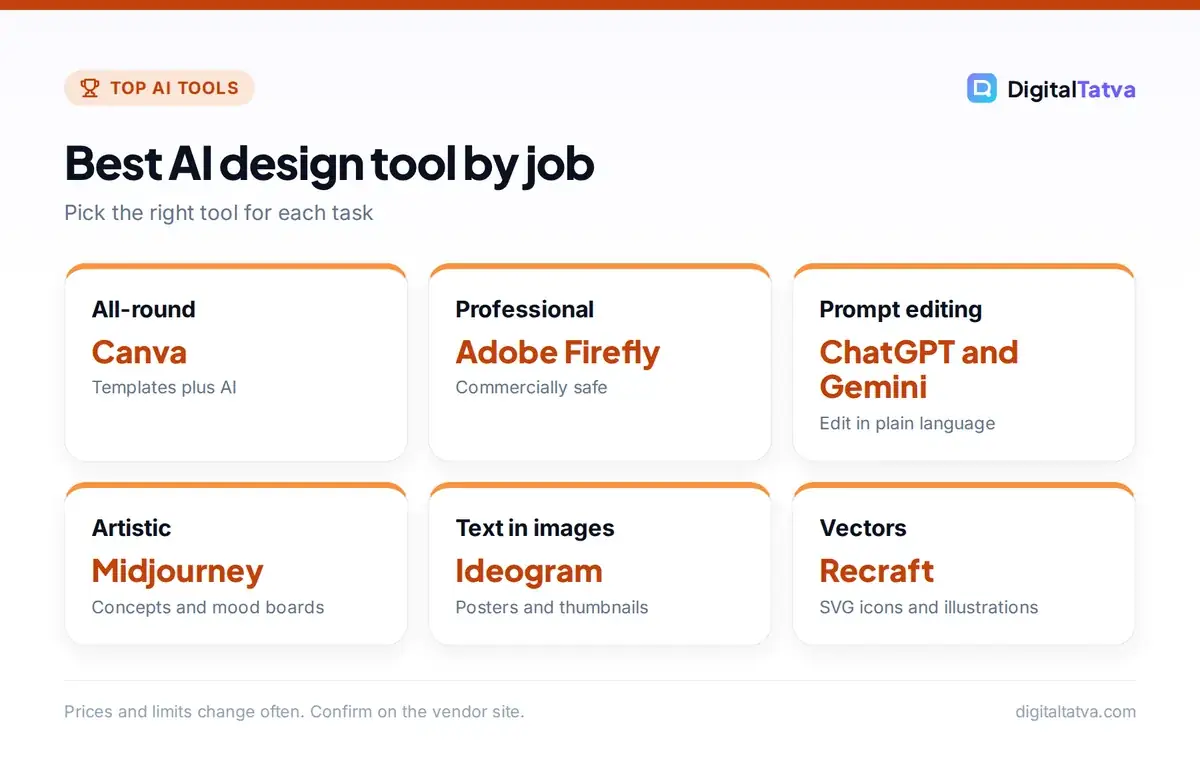Open the digitaltatva.com footer link
1200x770 pixels.
pyautogui.click(x=1075, y=712)
